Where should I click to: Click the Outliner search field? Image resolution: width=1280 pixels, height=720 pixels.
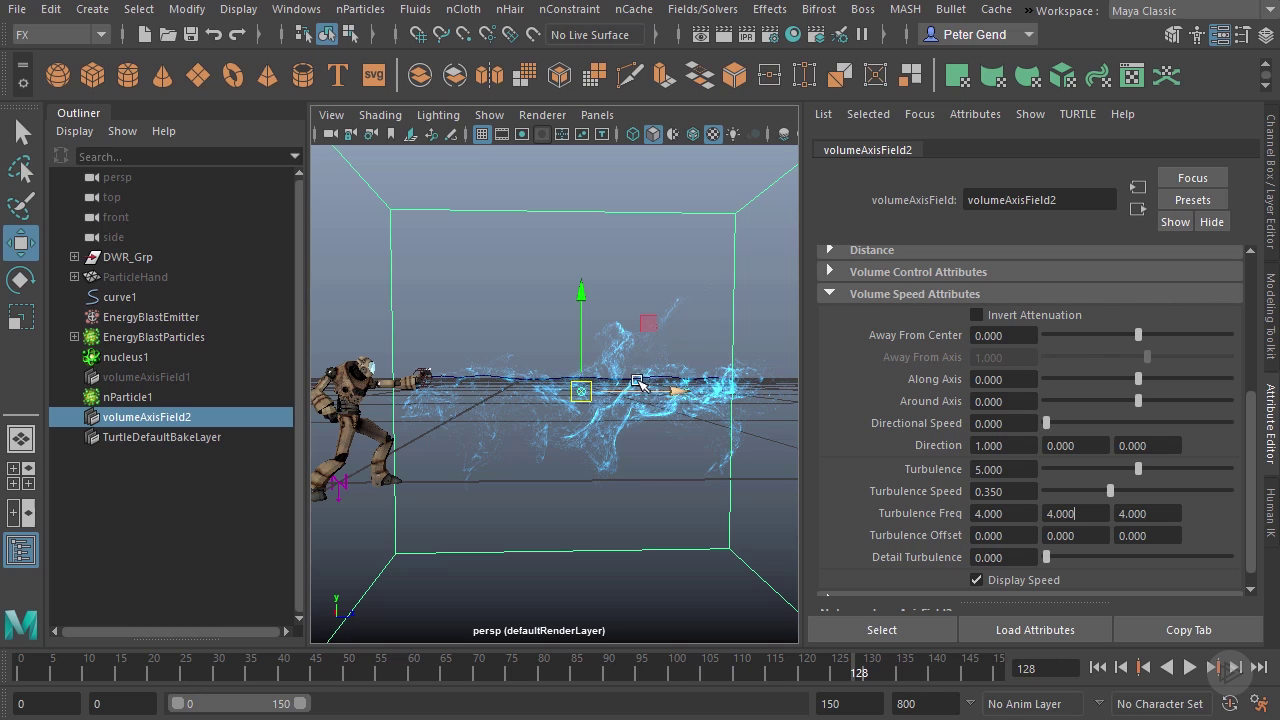(180, 156)
